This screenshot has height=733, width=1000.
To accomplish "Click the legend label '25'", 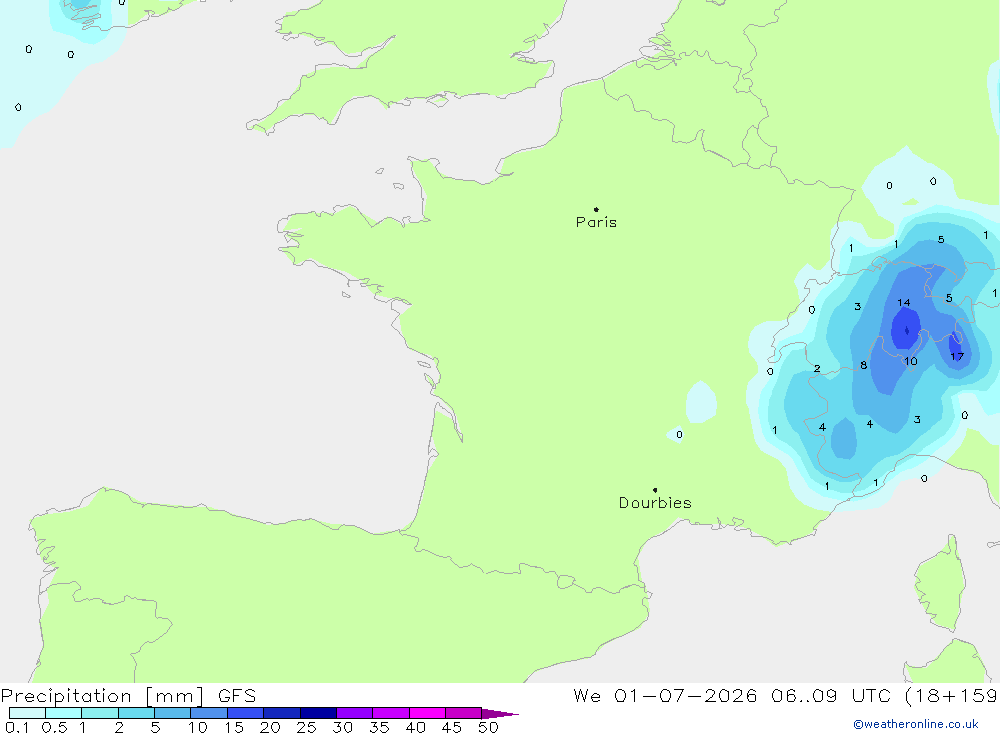I will point(307,727).
